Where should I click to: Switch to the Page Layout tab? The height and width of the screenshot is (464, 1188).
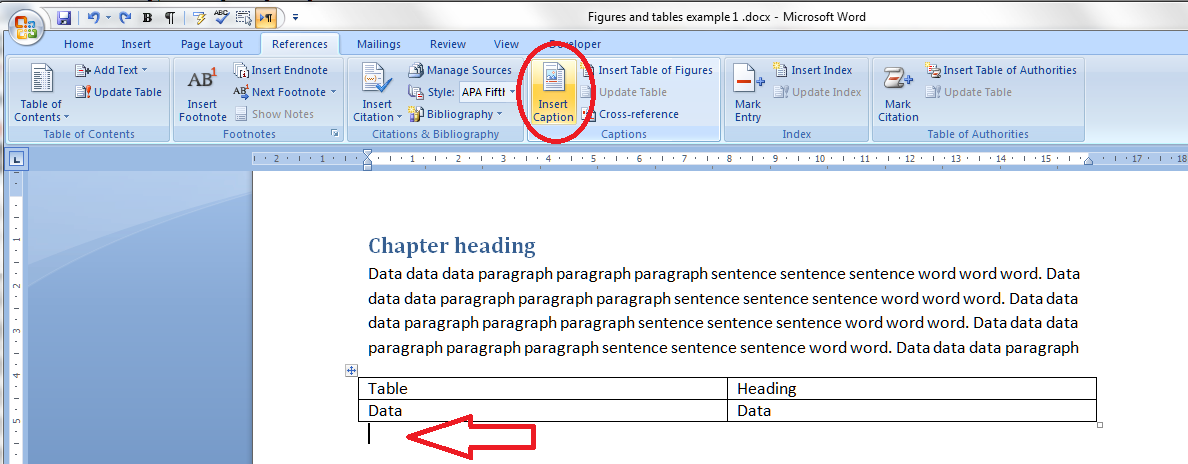tap(211, 44)
